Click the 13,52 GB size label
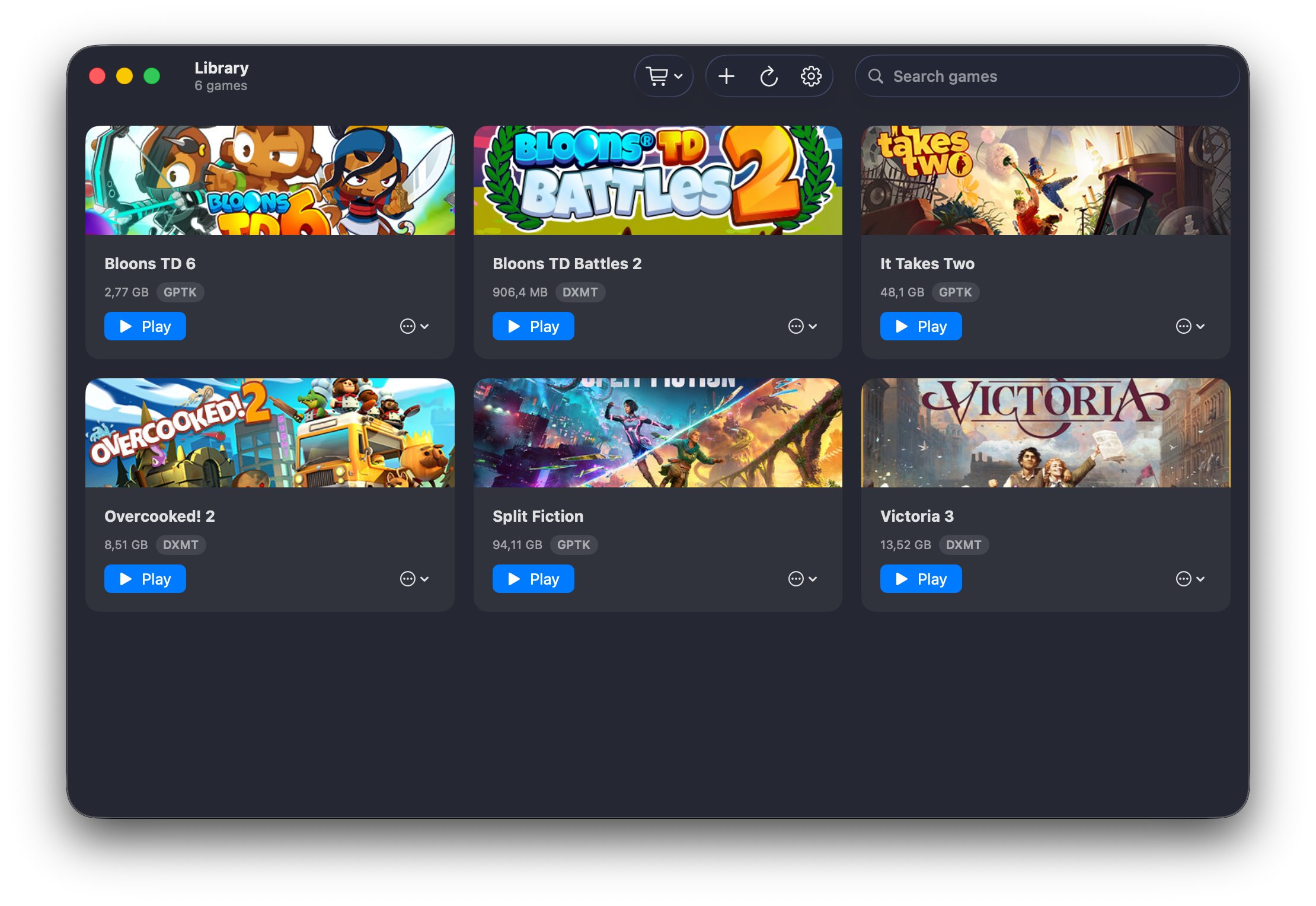The image size is (1316, 906). coord(906,545)
